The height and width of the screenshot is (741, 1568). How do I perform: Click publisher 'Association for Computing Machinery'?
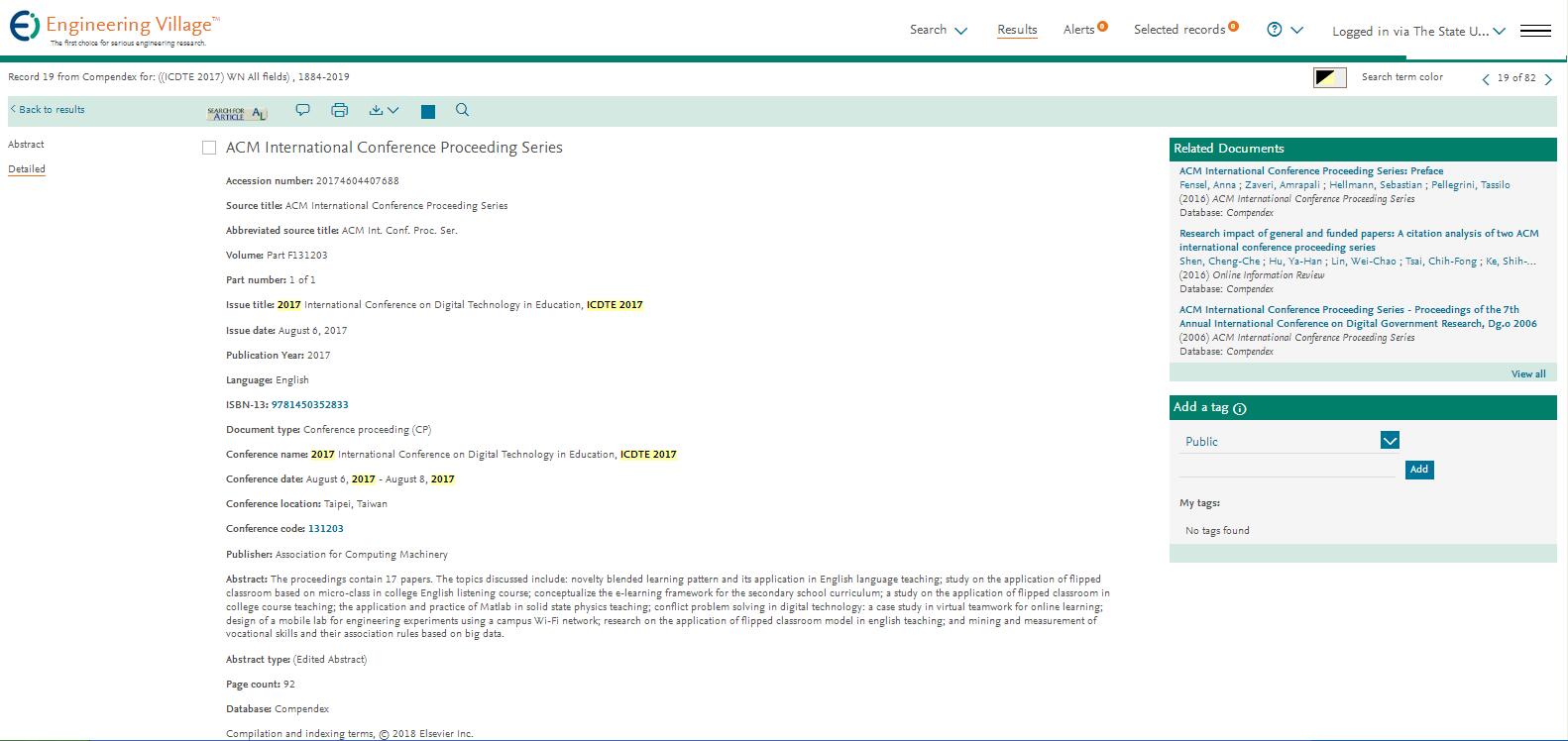(362, 555)
